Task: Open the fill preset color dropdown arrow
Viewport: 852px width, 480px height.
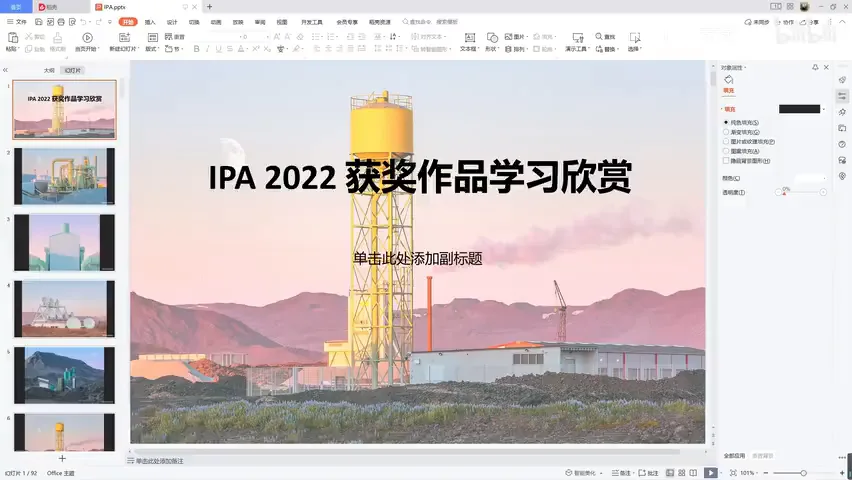Action: pyautogui.click(x=824, y=109)
